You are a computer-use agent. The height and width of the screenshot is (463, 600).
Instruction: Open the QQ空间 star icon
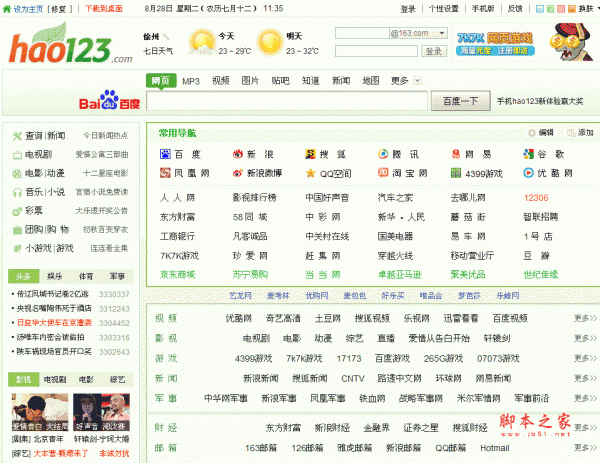(310, 173)
